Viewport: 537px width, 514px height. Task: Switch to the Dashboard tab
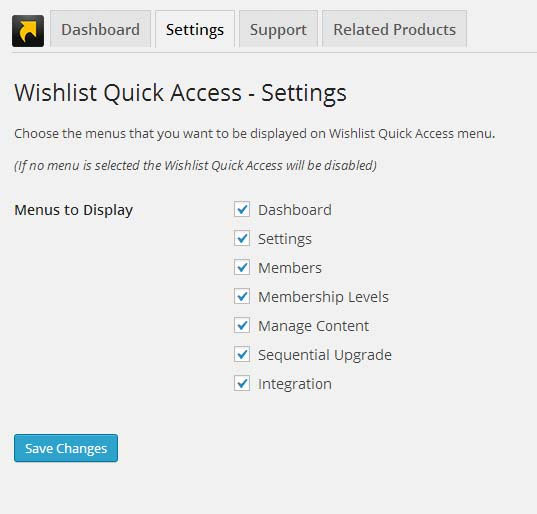pos(100,29)
